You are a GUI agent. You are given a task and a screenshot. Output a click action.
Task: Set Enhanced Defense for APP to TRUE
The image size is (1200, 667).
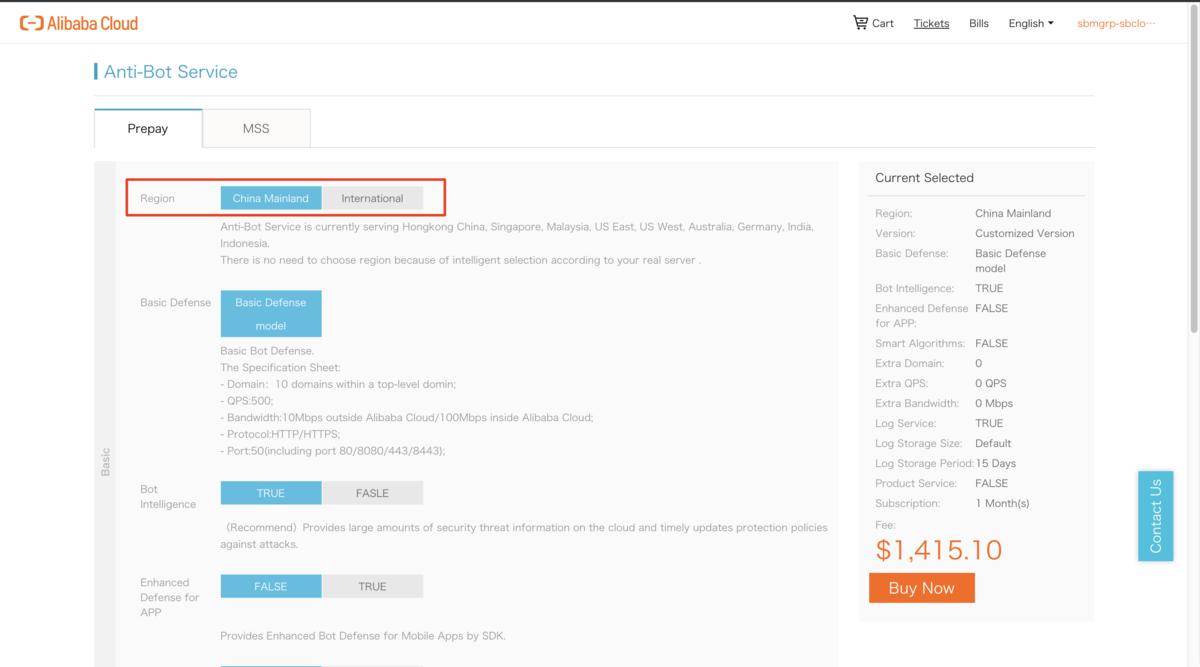click(x=372, y=586)
